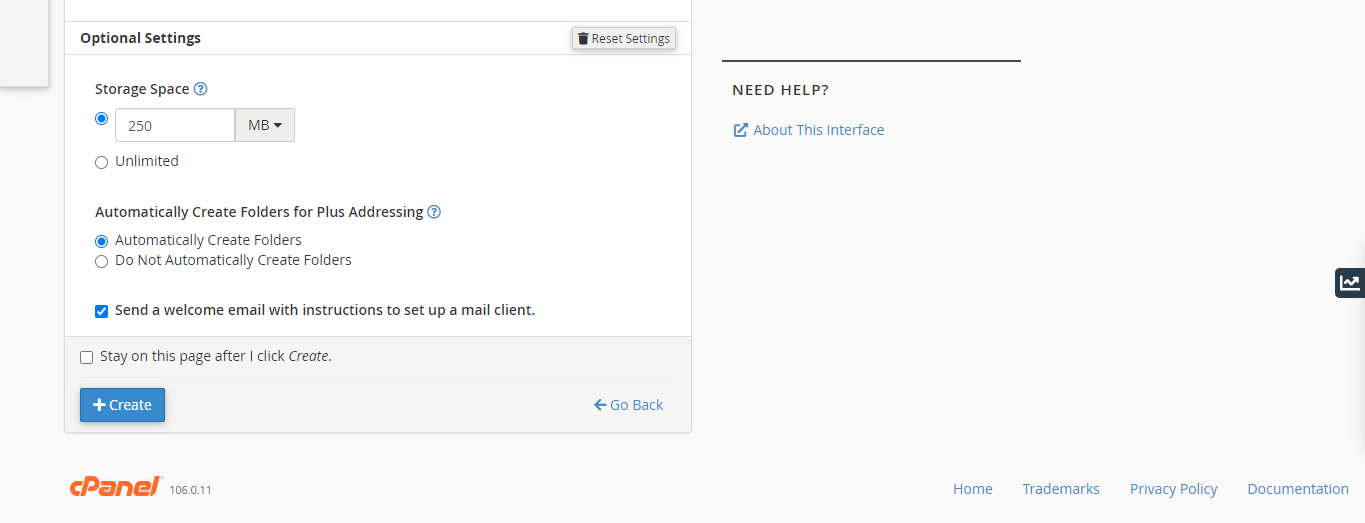
Task: Open the Privacy Policy footer link
Action: 1173,489
